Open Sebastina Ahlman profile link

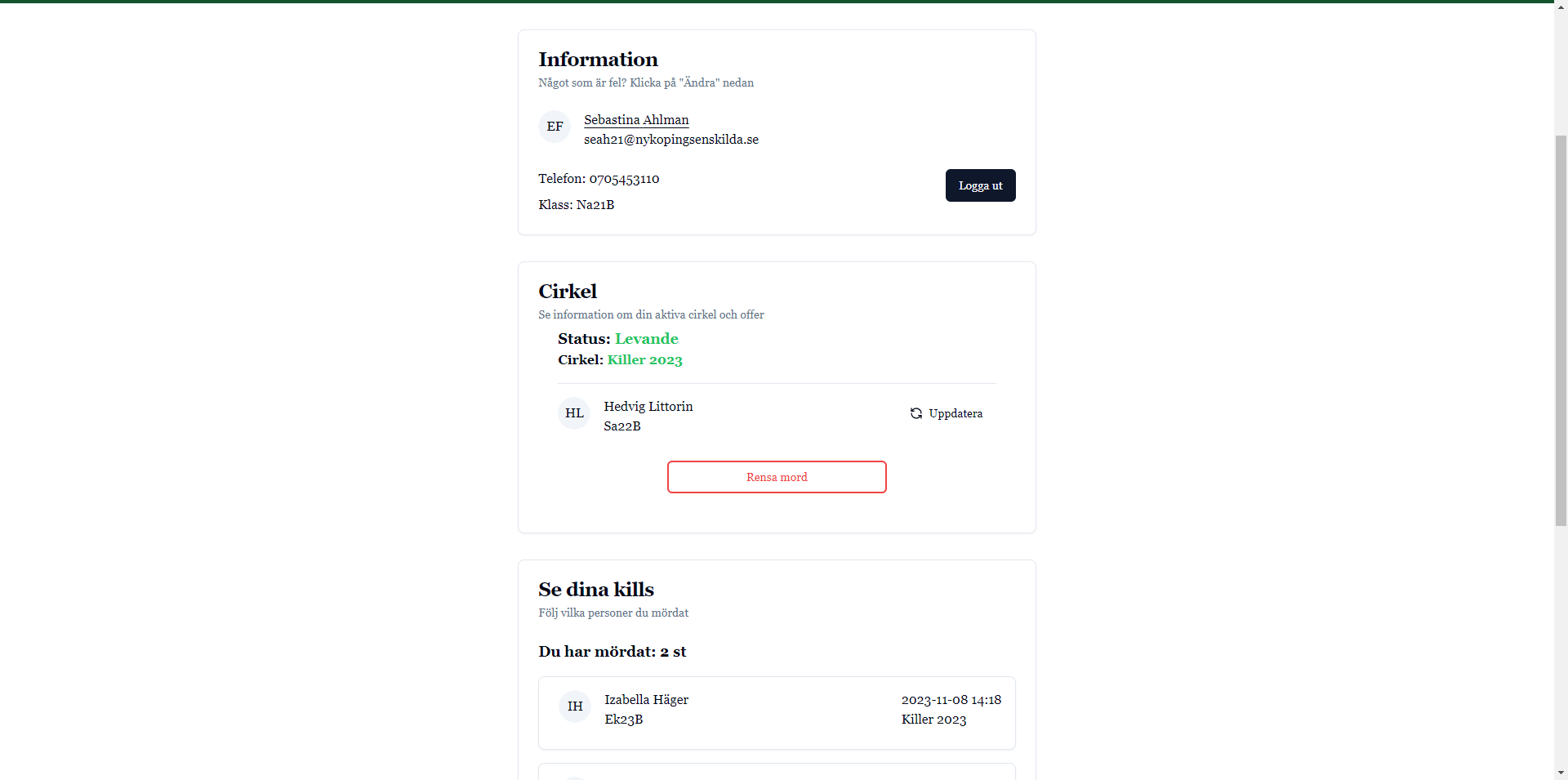[x=636, y=120]
